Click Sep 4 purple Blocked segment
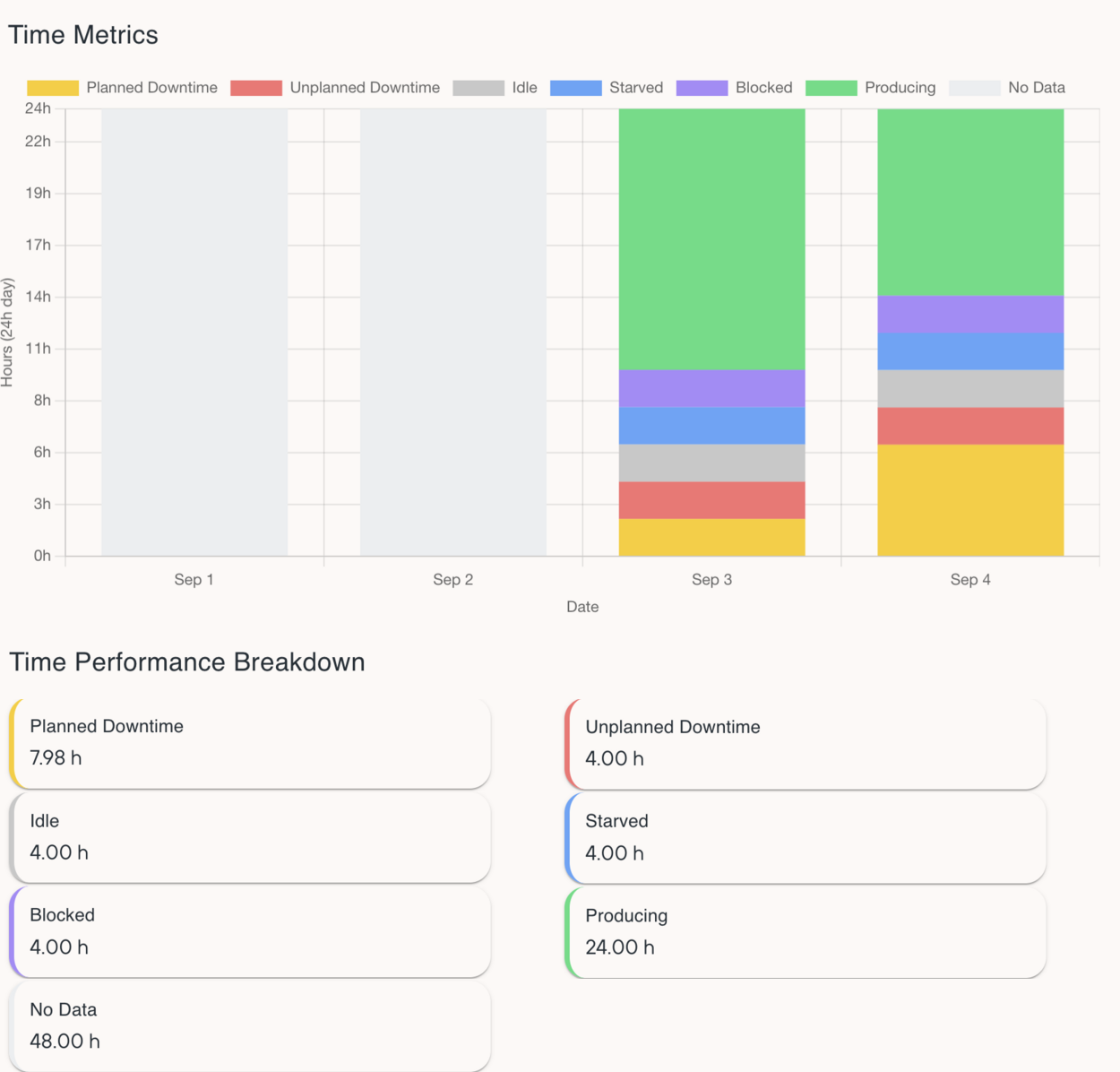 tap(970, 315)
